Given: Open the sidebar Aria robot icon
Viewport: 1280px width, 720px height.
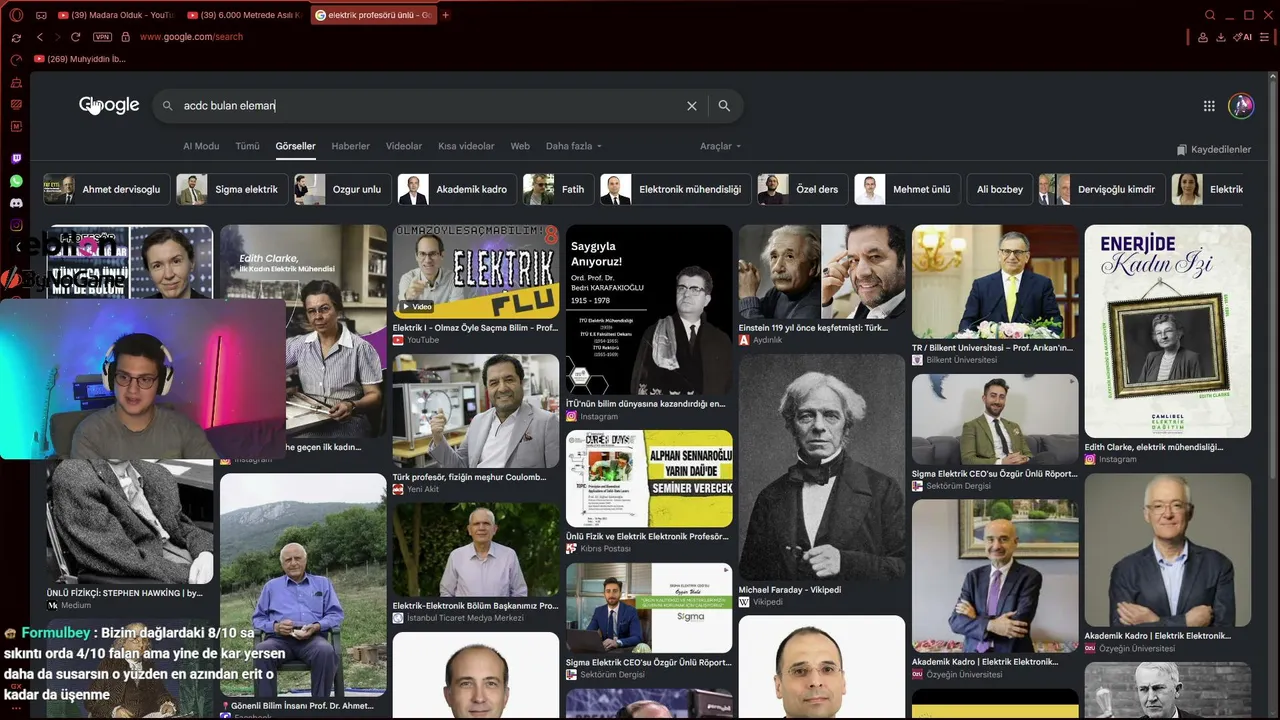Looking at the screenshot, I should (16, 82).
